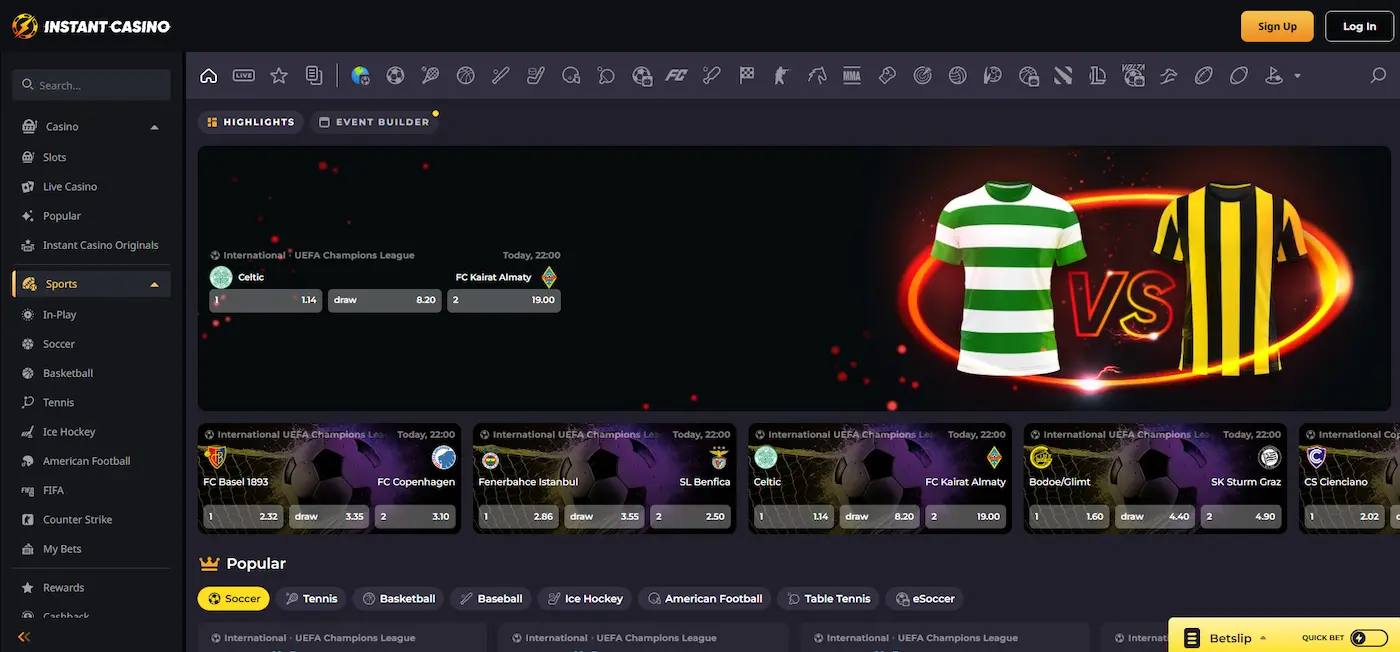Select the boxing glove icon
This screenshot has width=1400, height=652.
(886, 75)
